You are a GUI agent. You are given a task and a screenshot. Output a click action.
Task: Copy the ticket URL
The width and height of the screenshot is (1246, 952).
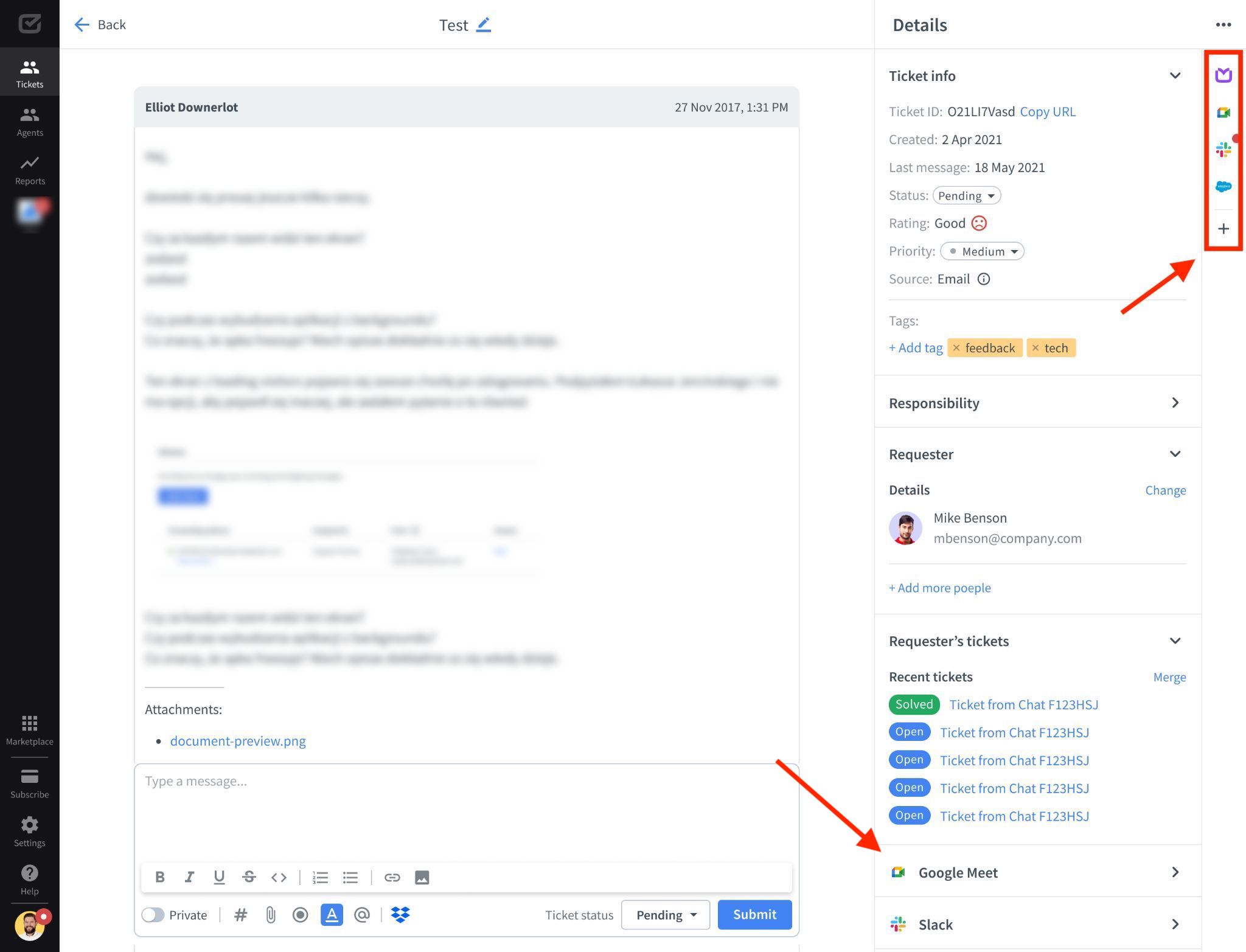(x=1048, y=111)
